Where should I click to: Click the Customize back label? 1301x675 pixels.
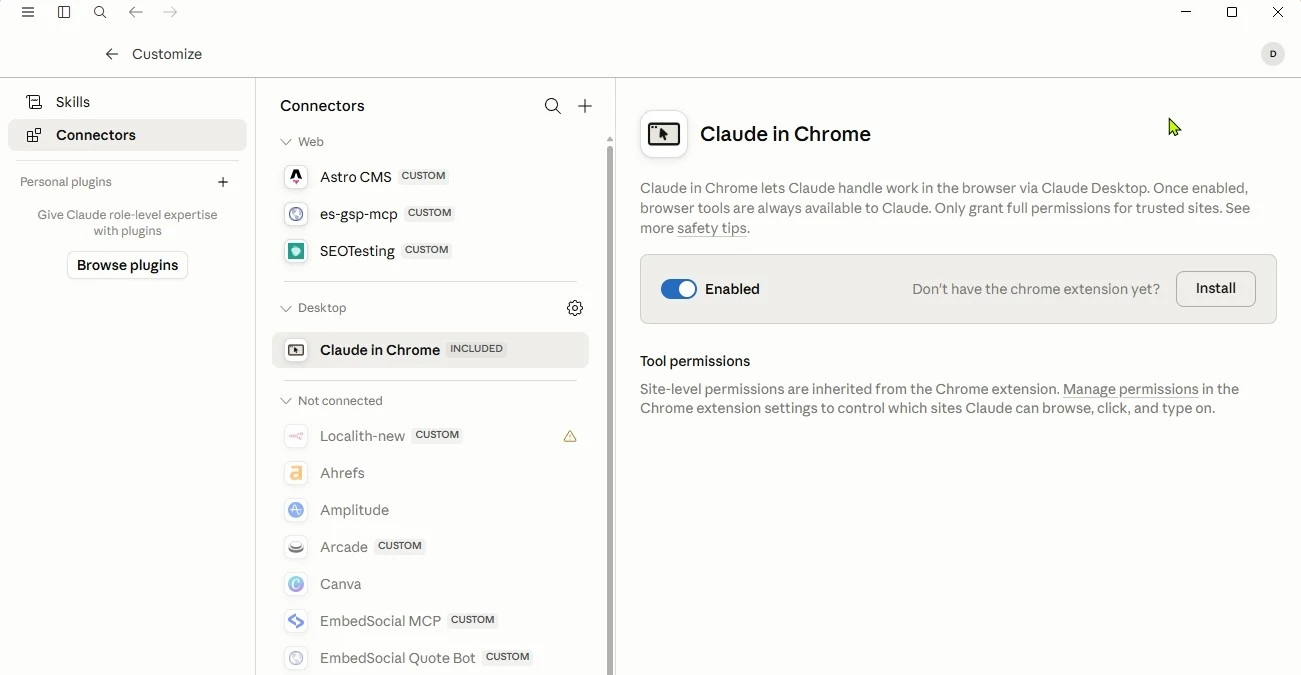tap(168, 55)
